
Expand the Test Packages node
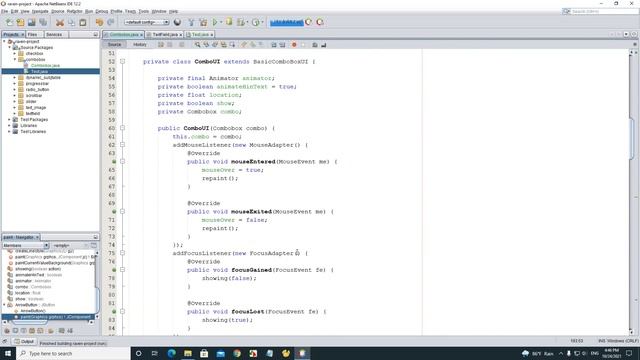pos(10,120)
